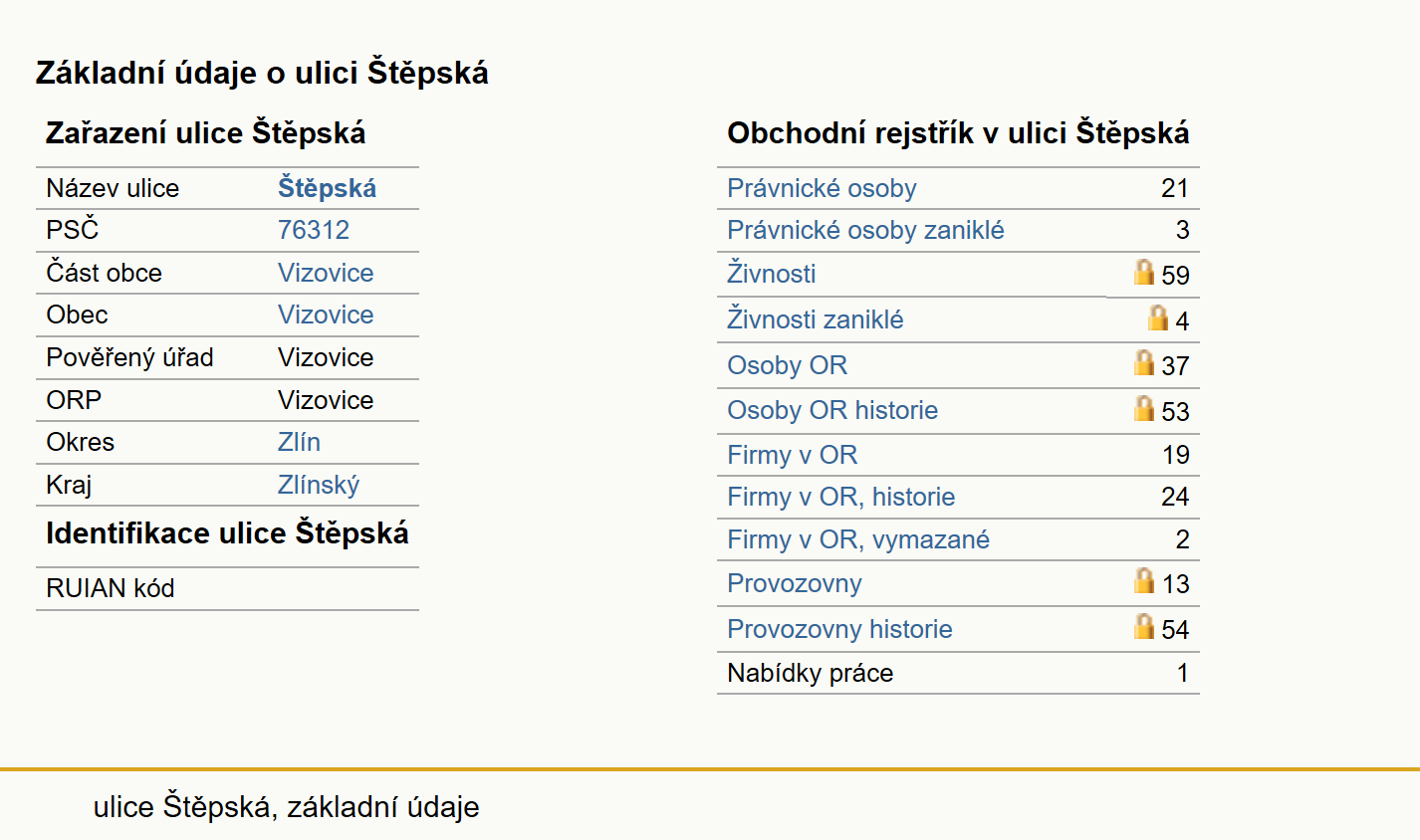Click the lock icon beside Provozovny count
The image size is (1420, 840).
click(1144, 580)
